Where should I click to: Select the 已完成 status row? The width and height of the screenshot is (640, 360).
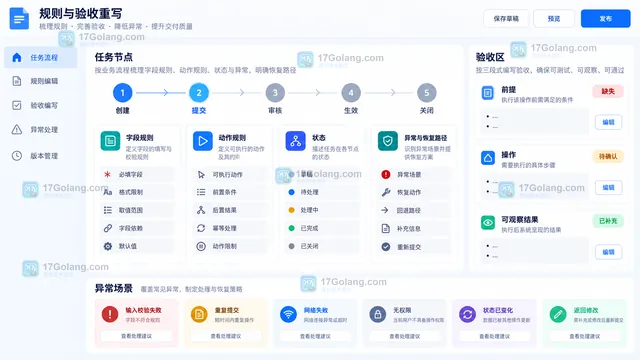point(322,228)
